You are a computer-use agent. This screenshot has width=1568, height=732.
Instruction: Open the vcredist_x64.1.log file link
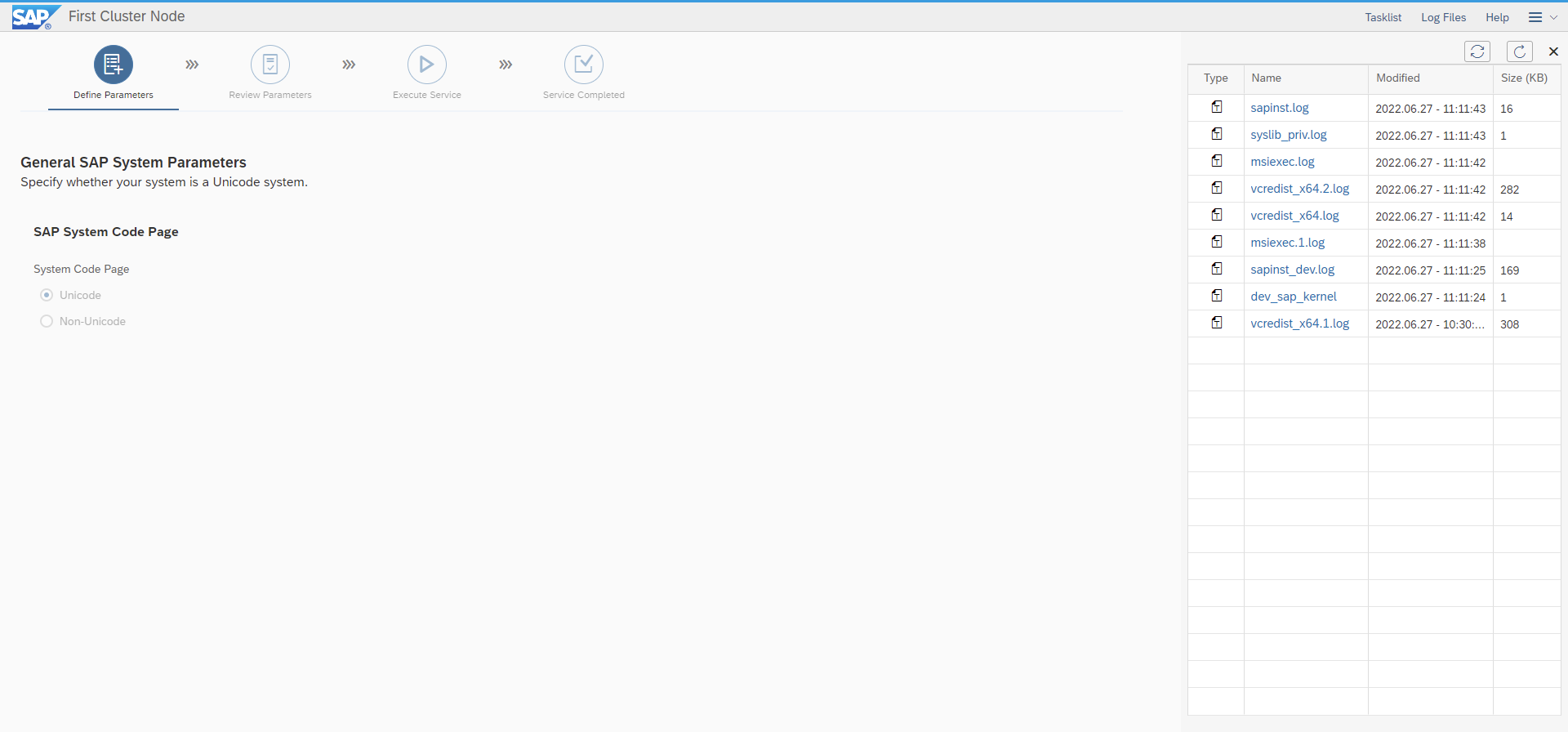click(x=1299, y=324)
